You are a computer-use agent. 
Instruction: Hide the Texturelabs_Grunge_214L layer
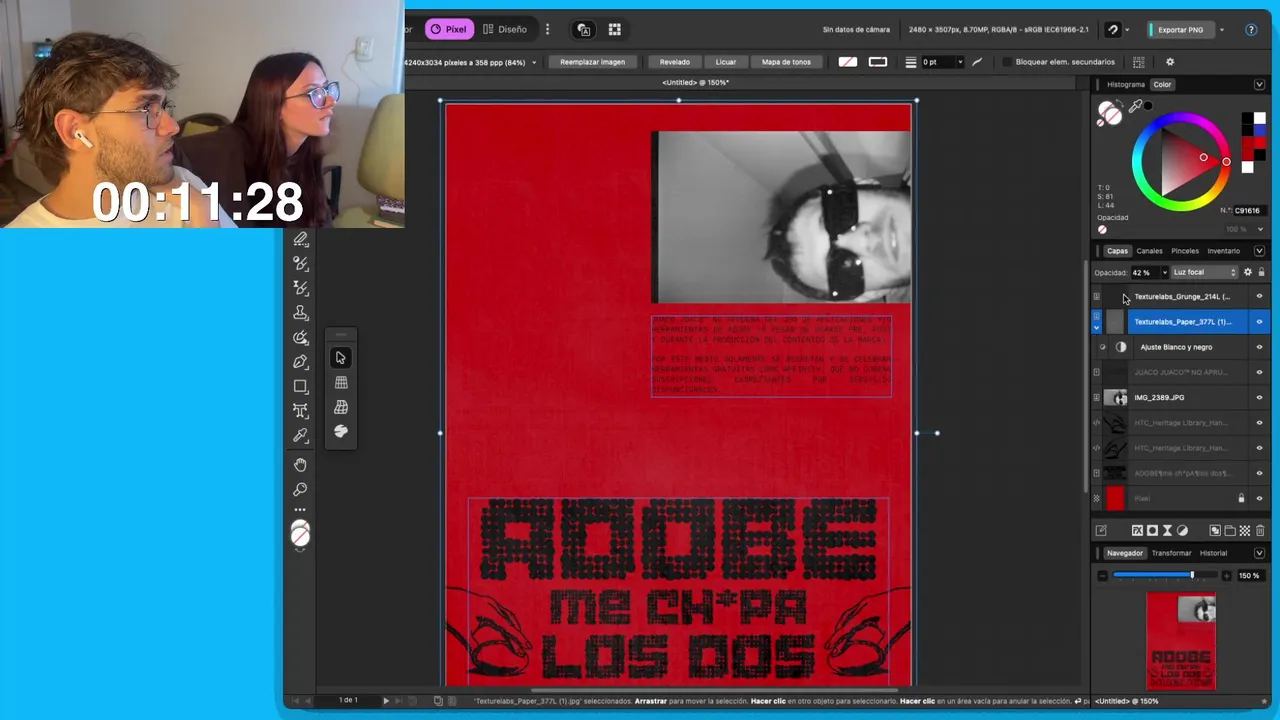click(x=1259, y=297)
